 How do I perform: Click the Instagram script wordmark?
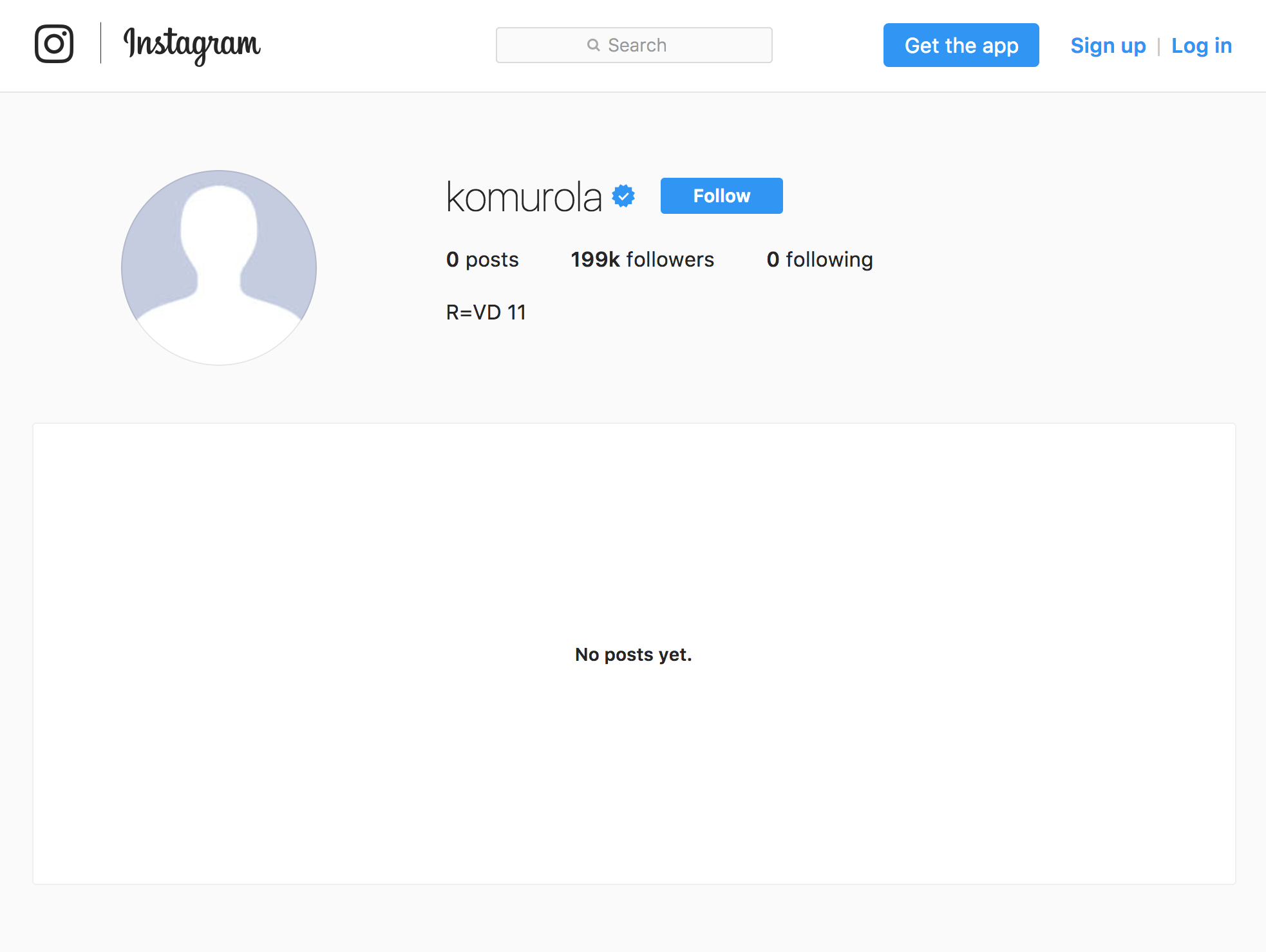(x=192, y=45)
